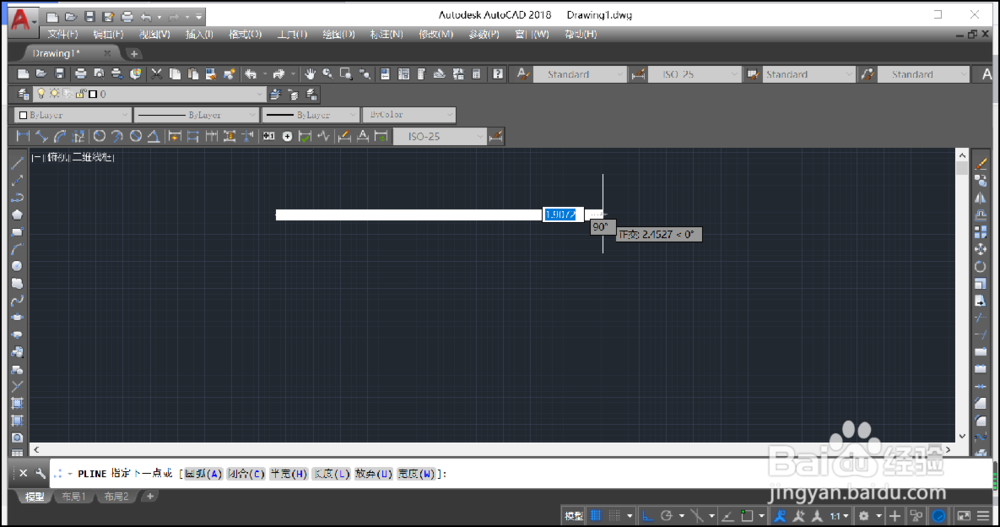
Task: Select the Polygon tool in draw toolbar
Action: pyautogui.click(x=17, y=215)
